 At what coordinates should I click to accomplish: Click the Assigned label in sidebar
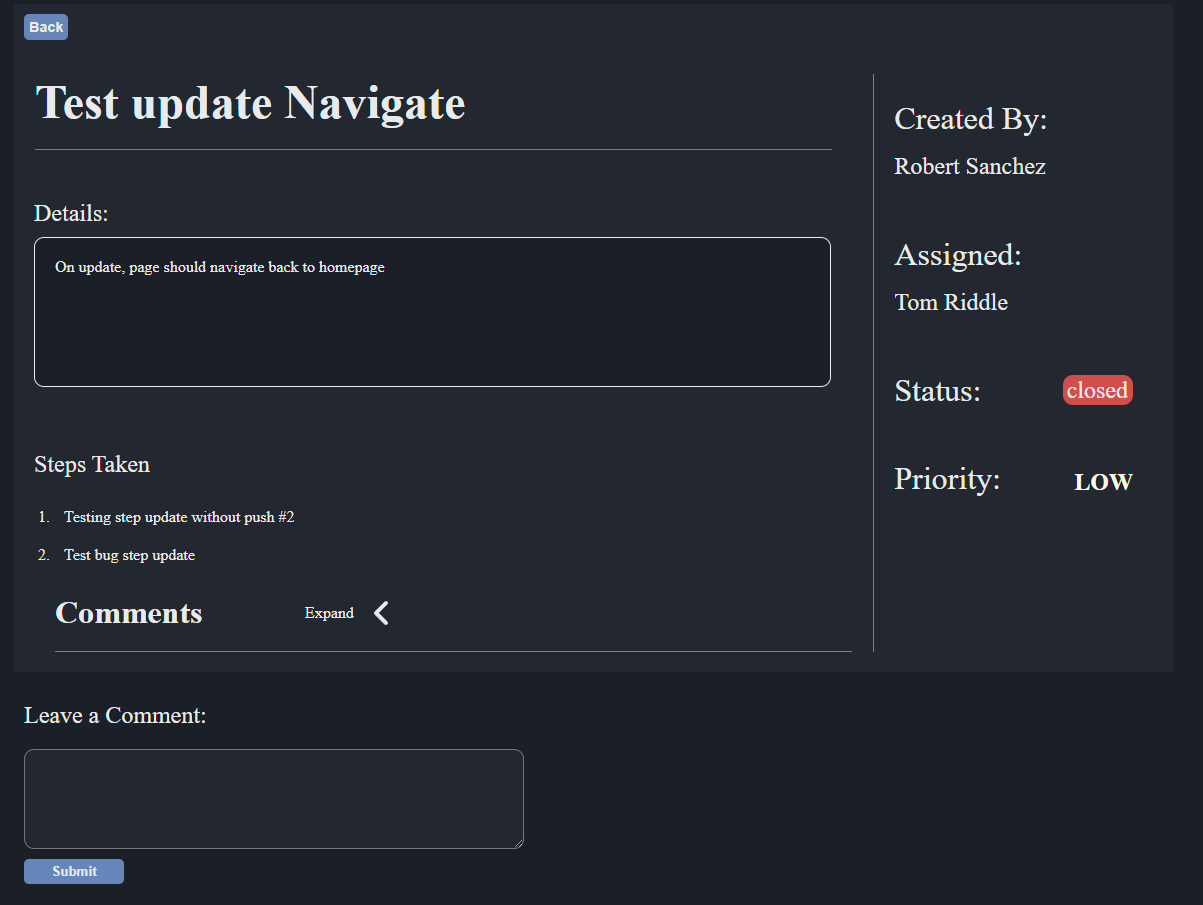point(957,255)
